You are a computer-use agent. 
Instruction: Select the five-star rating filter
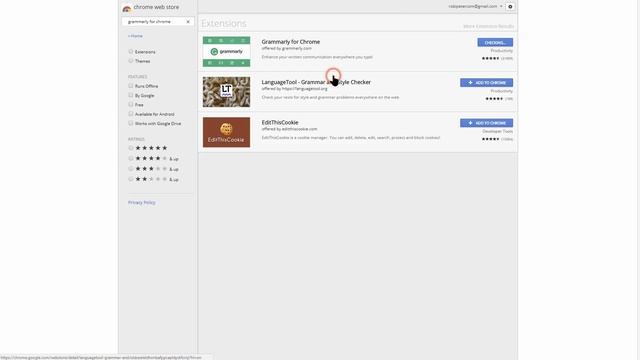tap(131, 148)
